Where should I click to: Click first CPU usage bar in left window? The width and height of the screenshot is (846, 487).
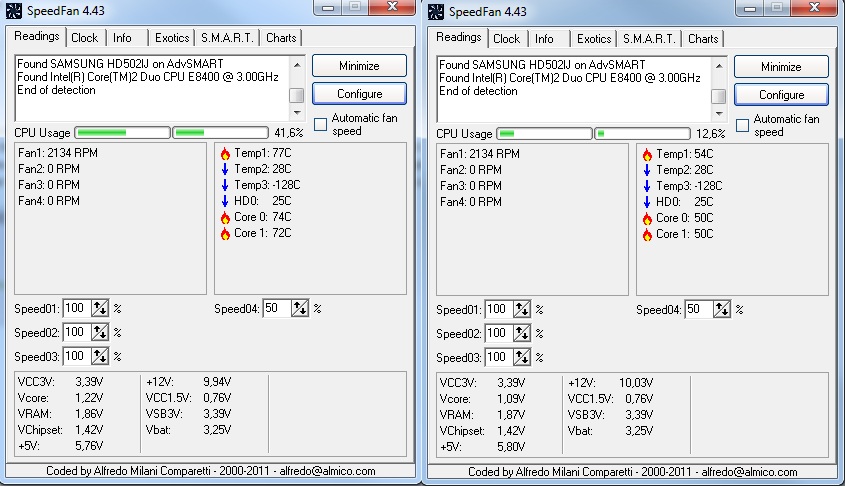122,133
